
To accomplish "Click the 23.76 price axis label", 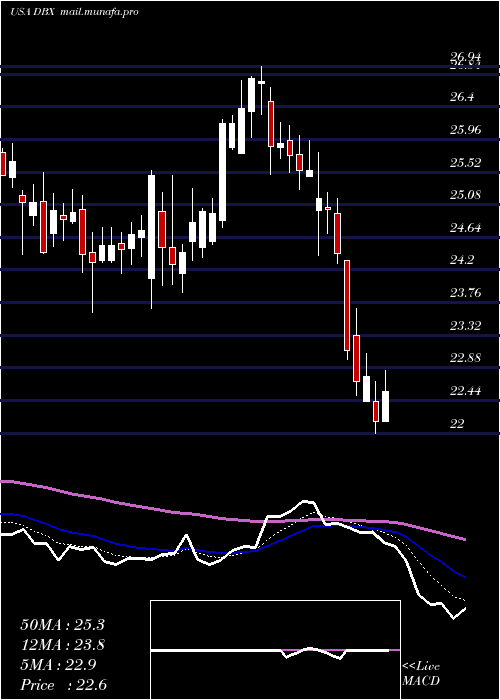I will click(466, 293).
